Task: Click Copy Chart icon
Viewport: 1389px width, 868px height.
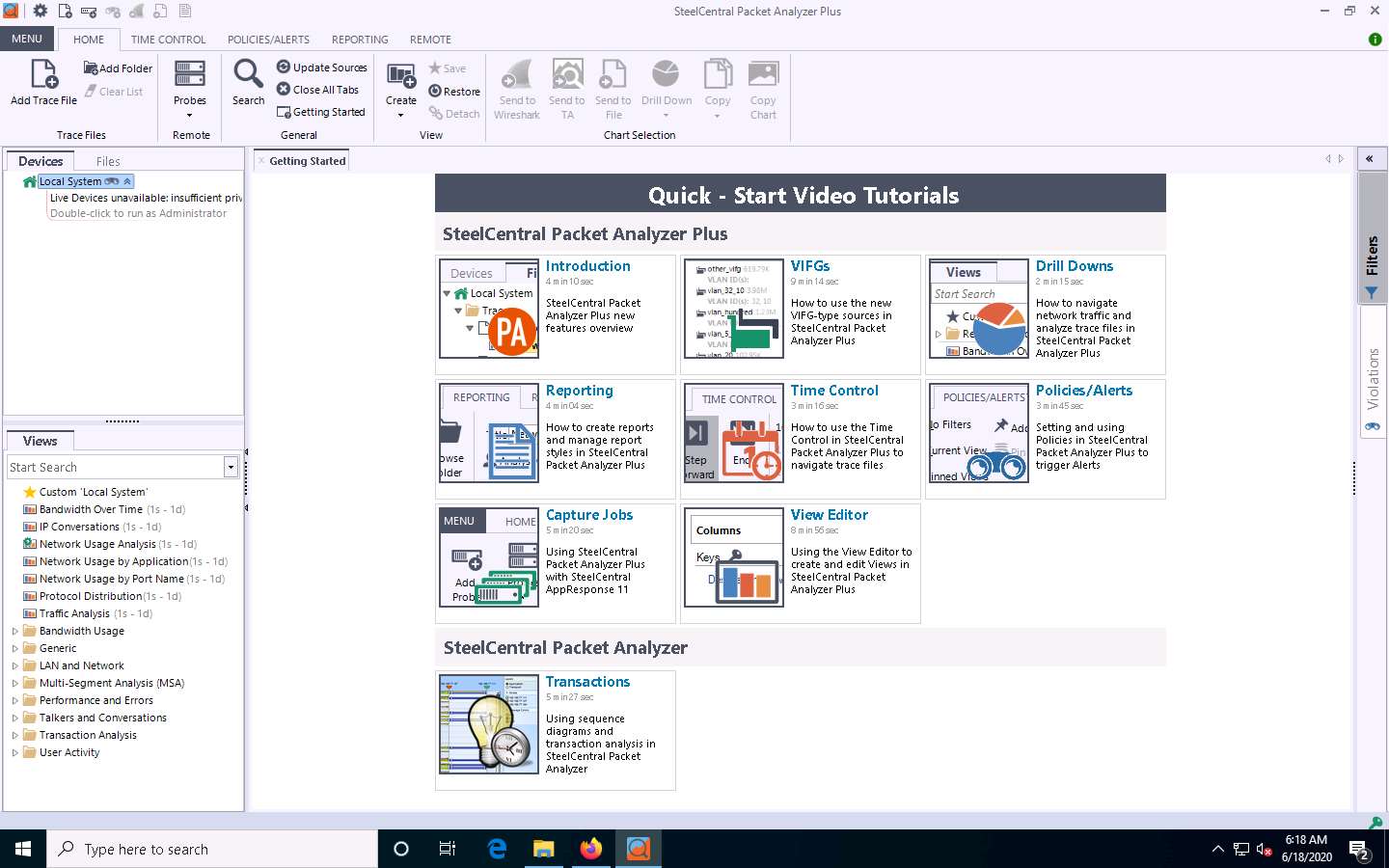Action: 763,74
